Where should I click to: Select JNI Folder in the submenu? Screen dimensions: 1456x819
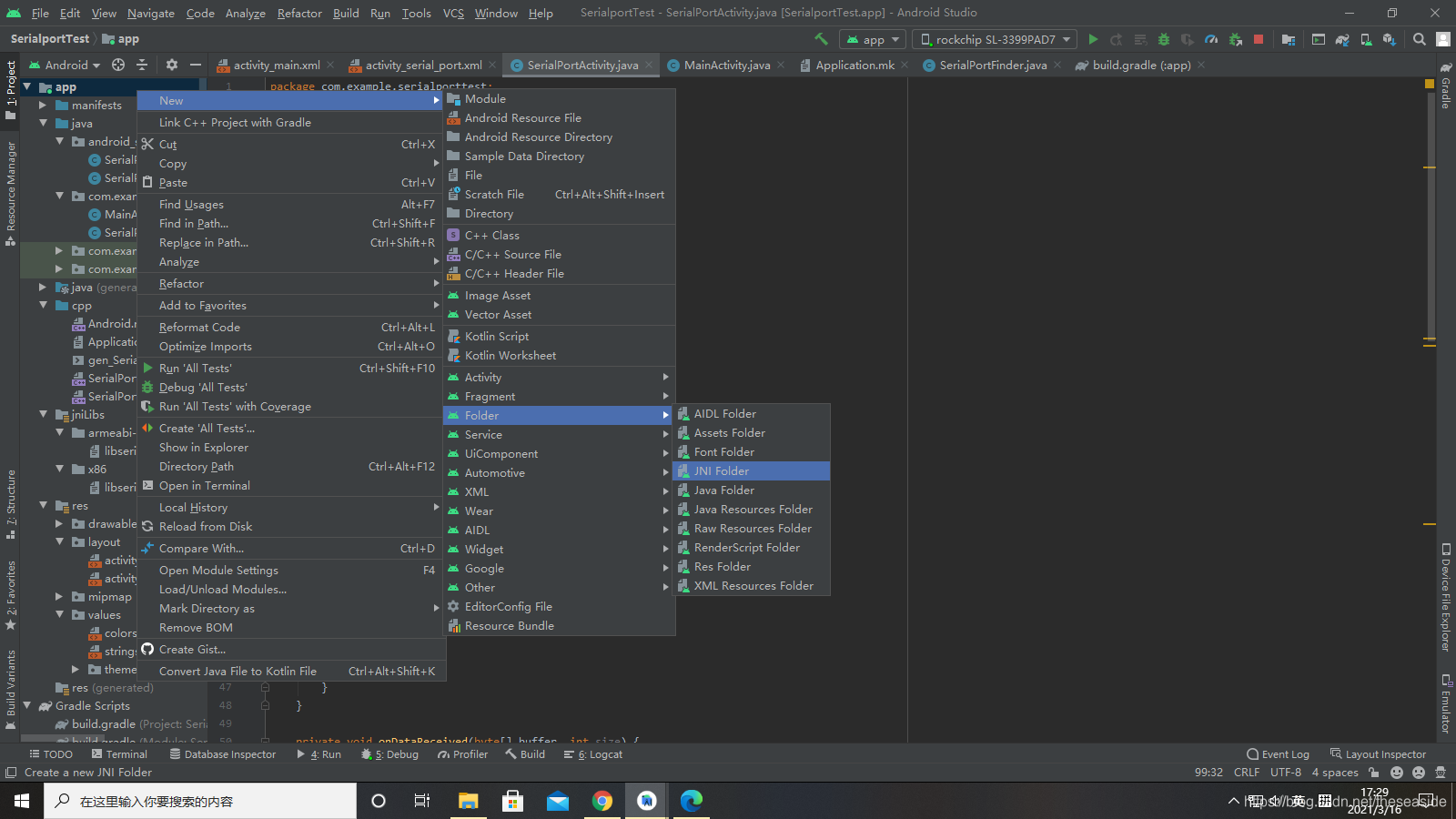[x=751, y=471]
